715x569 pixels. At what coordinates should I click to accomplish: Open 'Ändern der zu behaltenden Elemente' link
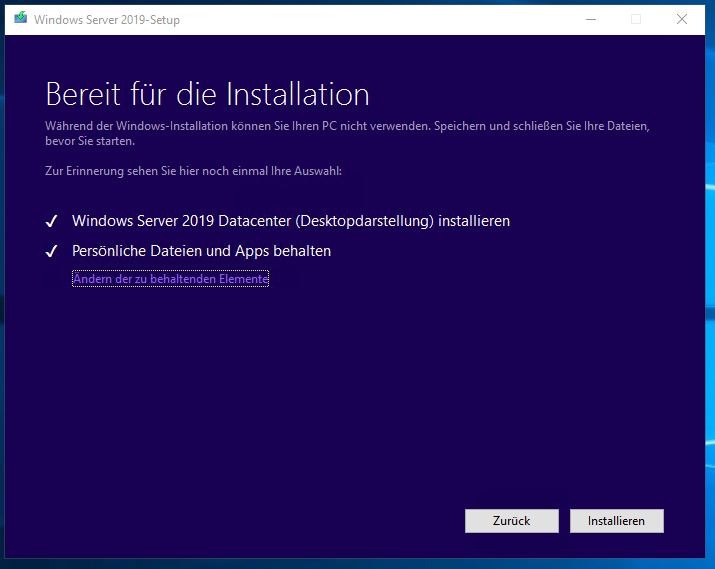coord(171,279)
